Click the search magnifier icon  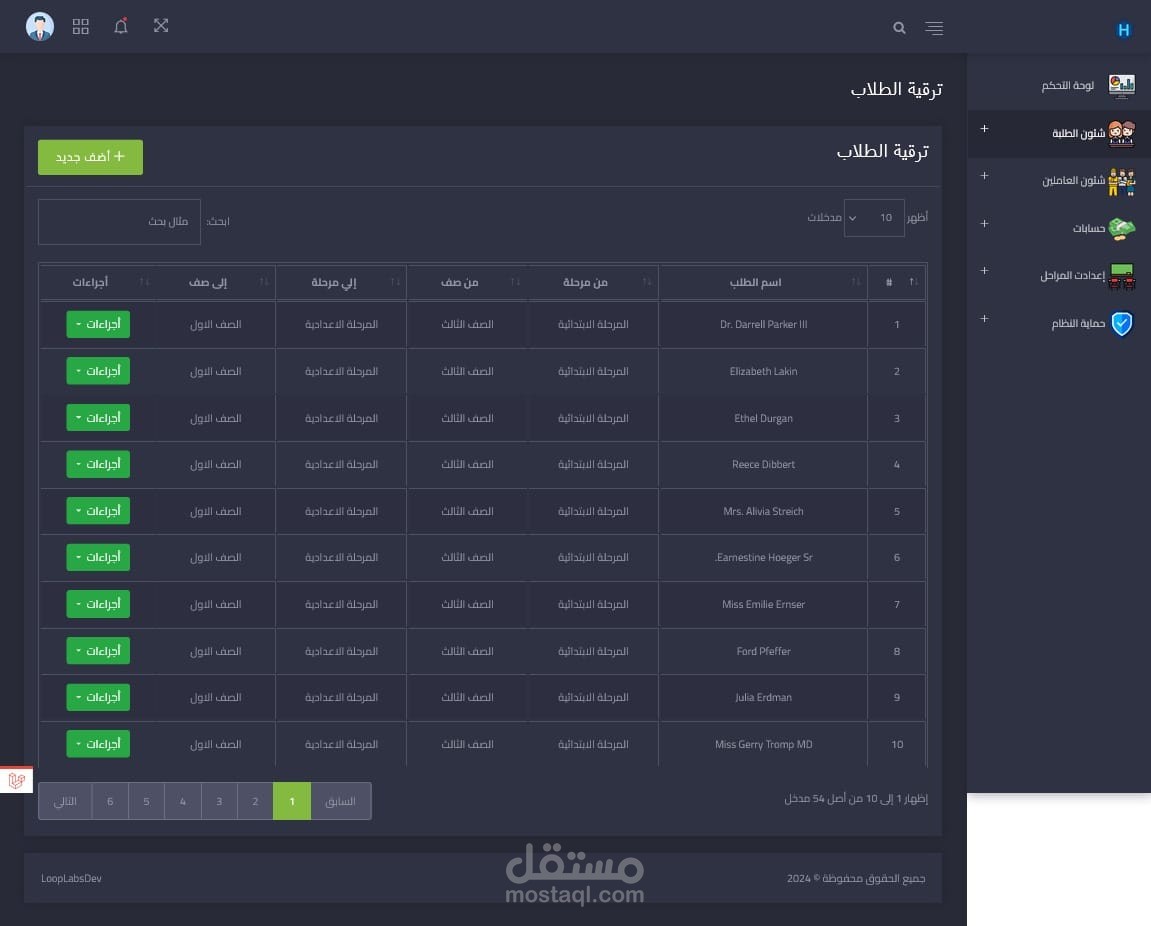(x=899, y=28)
